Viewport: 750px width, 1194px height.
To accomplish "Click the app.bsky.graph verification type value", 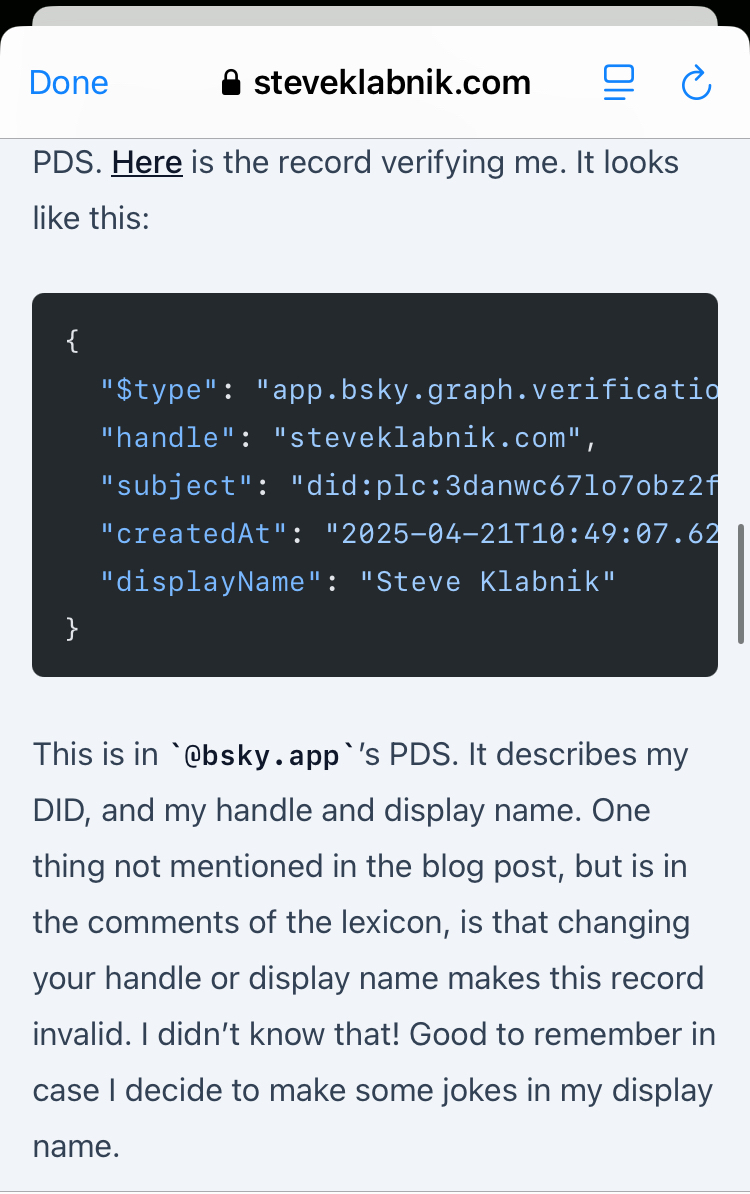I will [x=486, y=389].
